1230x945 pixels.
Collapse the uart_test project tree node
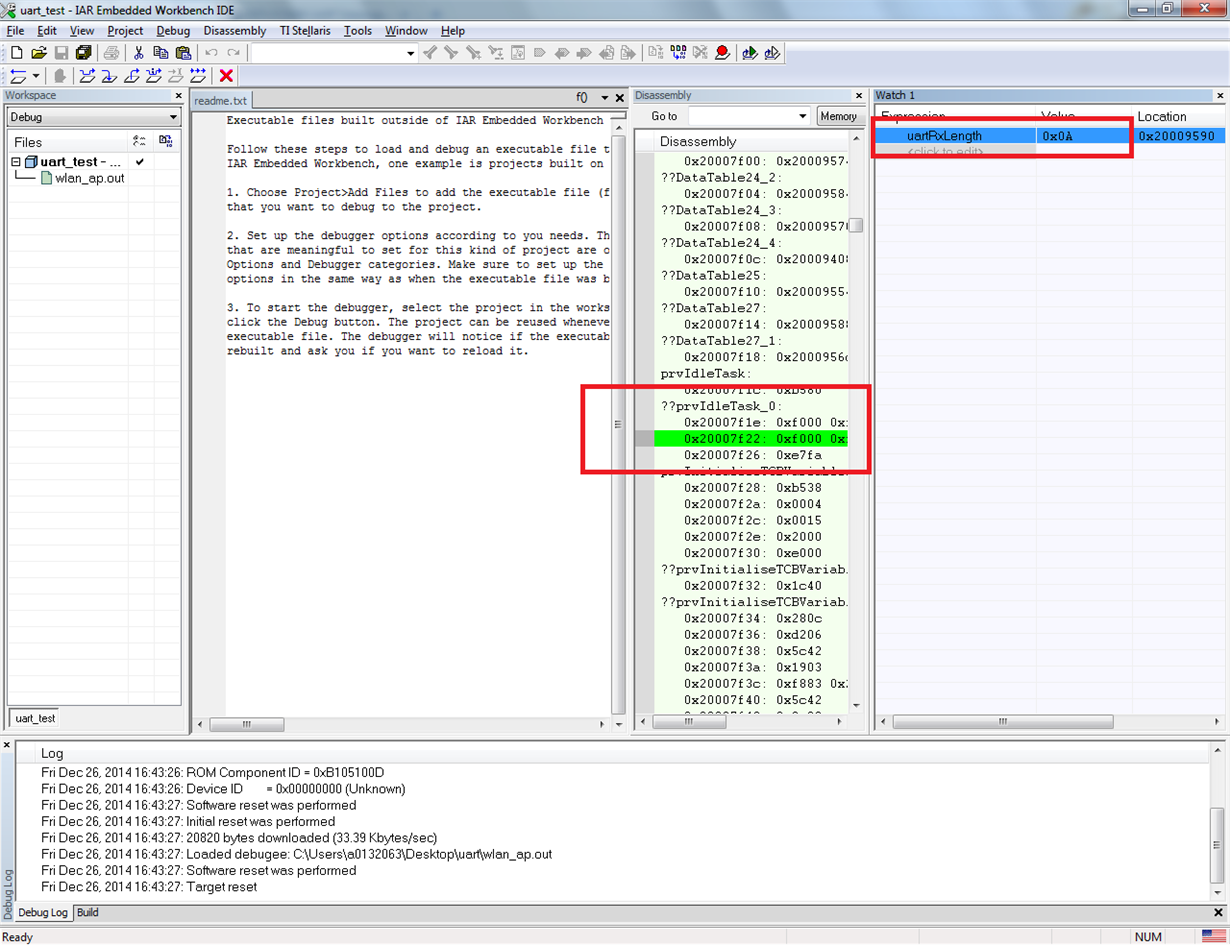pyautogui.click(x=16, y=162)
